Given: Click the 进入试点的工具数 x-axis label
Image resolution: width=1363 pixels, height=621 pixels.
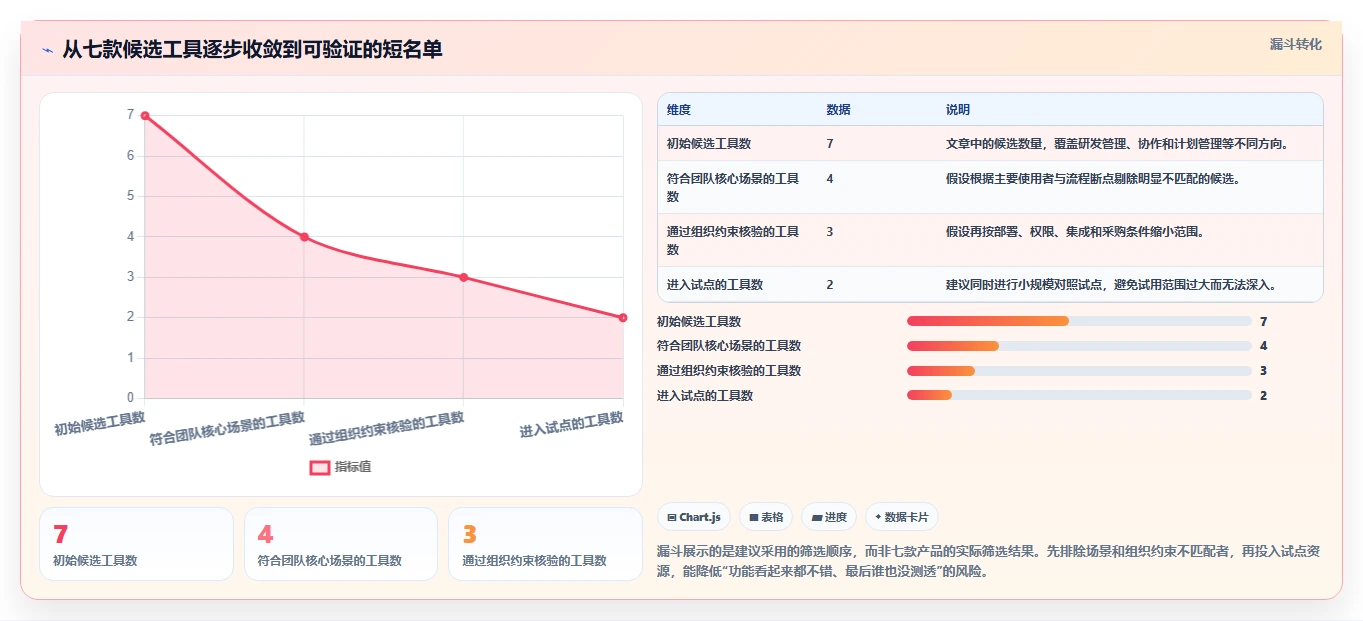Looking at the screenshot, I should [x=572, y=424].
